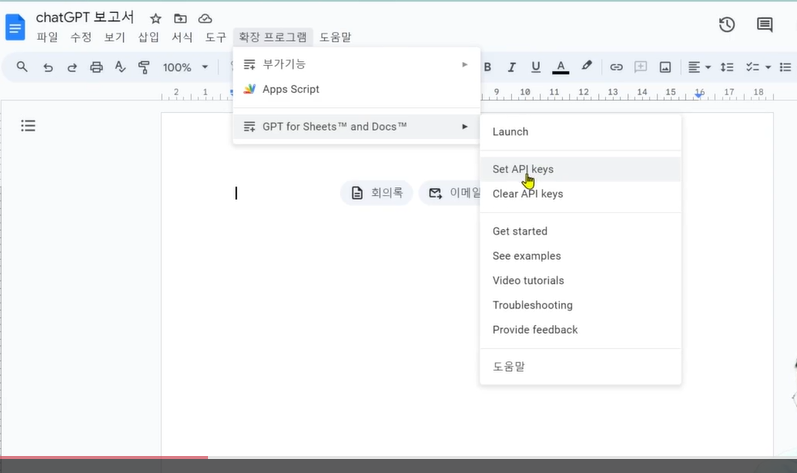This screenshot has height=473, width=797.
Task: Toggle bold formatting
Action: point(487,67)
